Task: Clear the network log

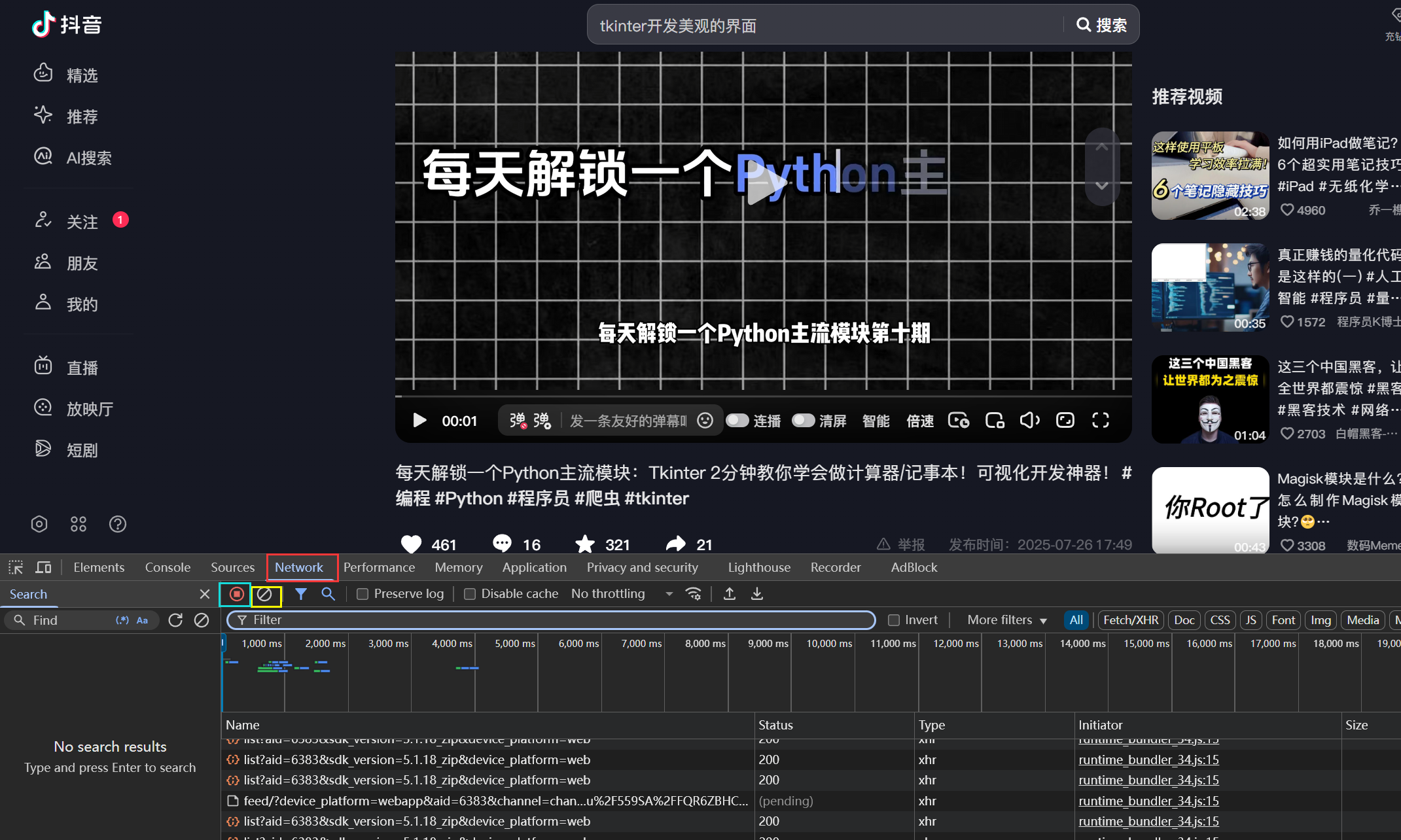Action: click(264, 594)
